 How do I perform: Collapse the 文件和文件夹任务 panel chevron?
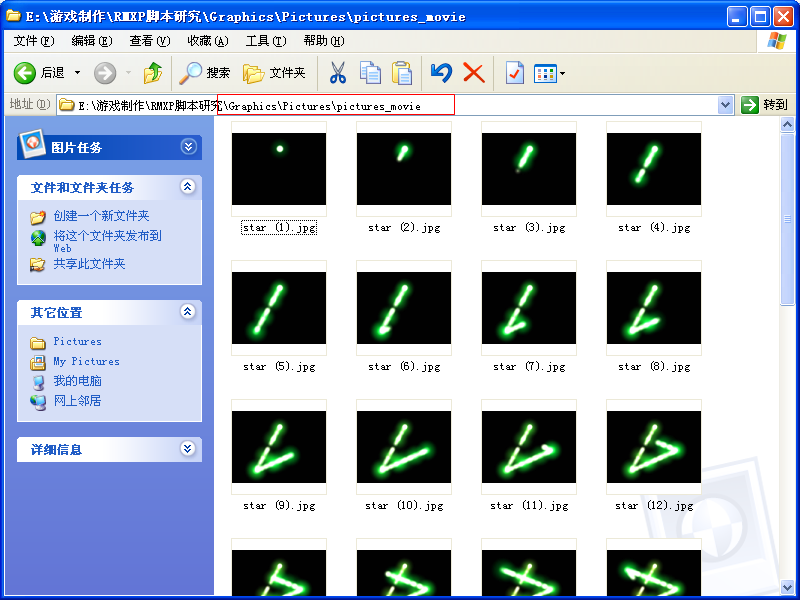coord(188,187)
